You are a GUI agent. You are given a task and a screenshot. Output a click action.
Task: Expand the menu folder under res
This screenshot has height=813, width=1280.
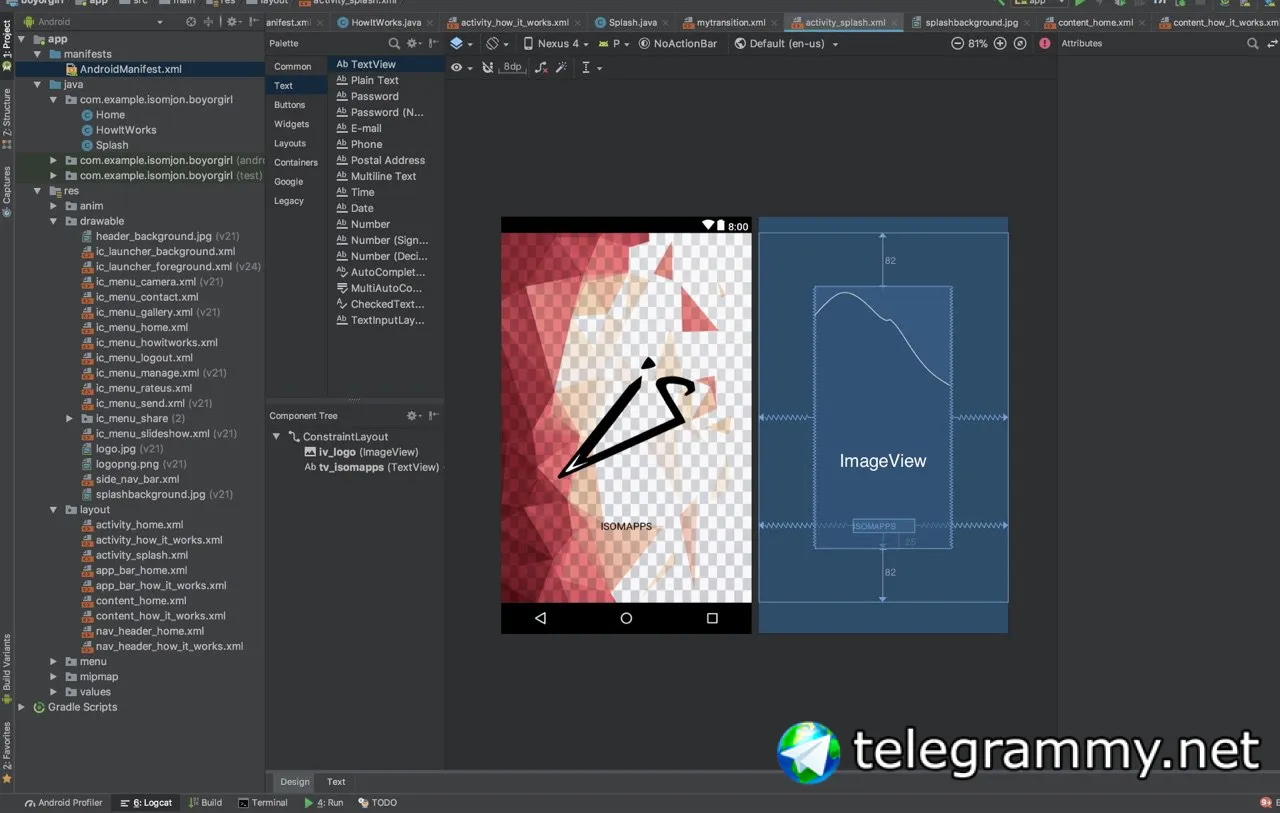click(54, 661)
